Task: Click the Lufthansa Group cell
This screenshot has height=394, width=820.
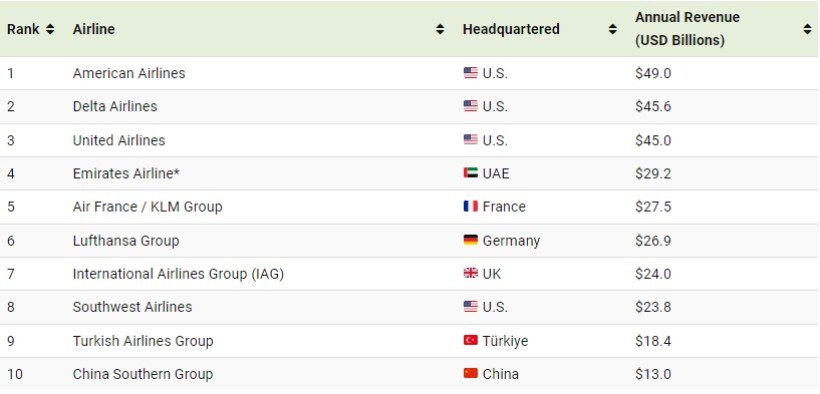Action: tap(126, 241)
